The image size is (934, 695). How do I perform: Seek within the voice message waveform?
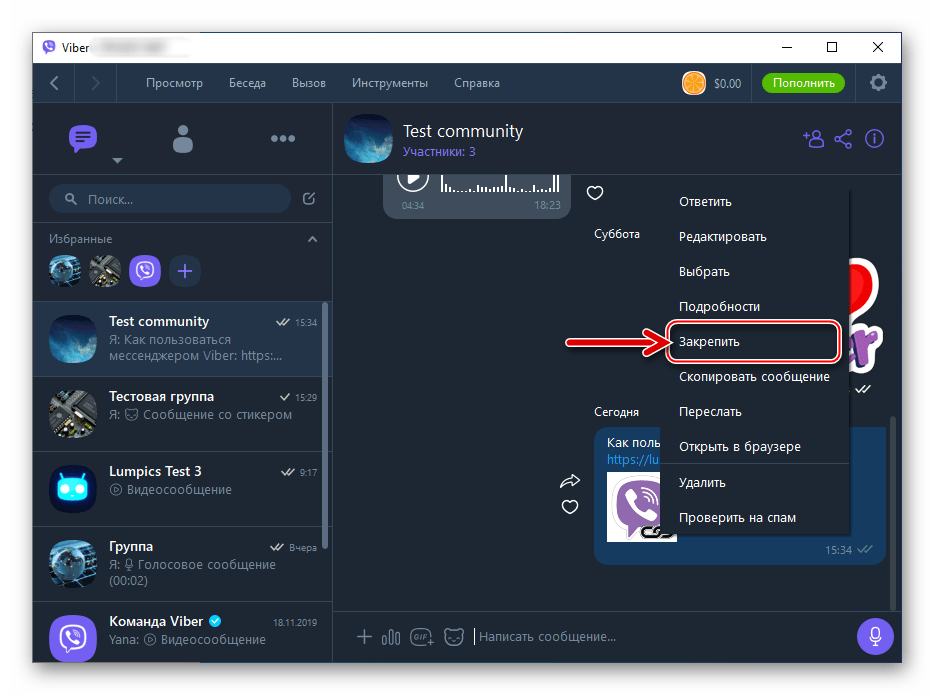point(500,183)
